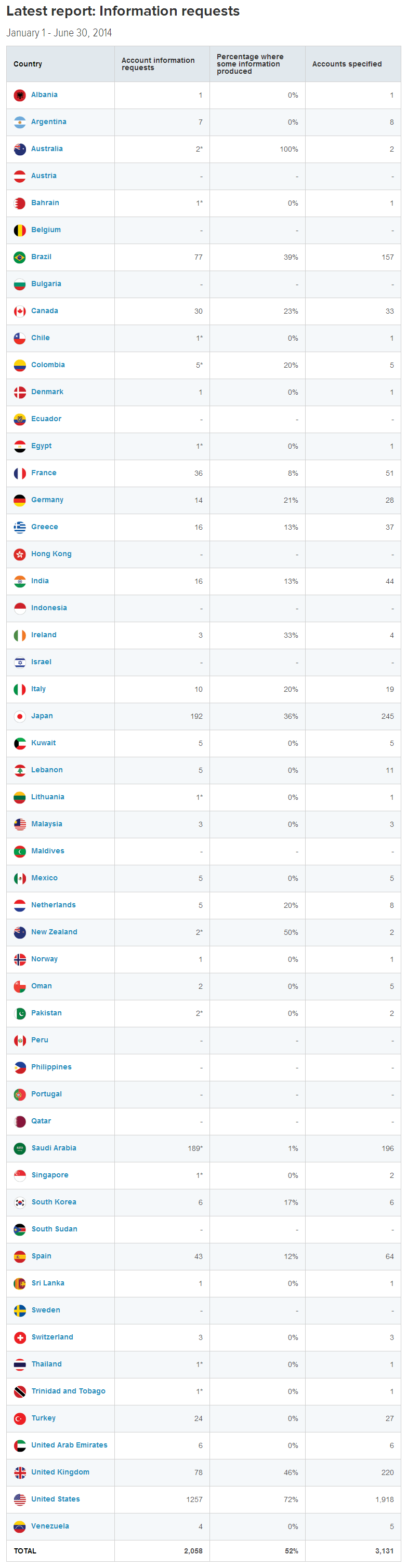Click the Brazil flag icon

(x=20, y=258)
